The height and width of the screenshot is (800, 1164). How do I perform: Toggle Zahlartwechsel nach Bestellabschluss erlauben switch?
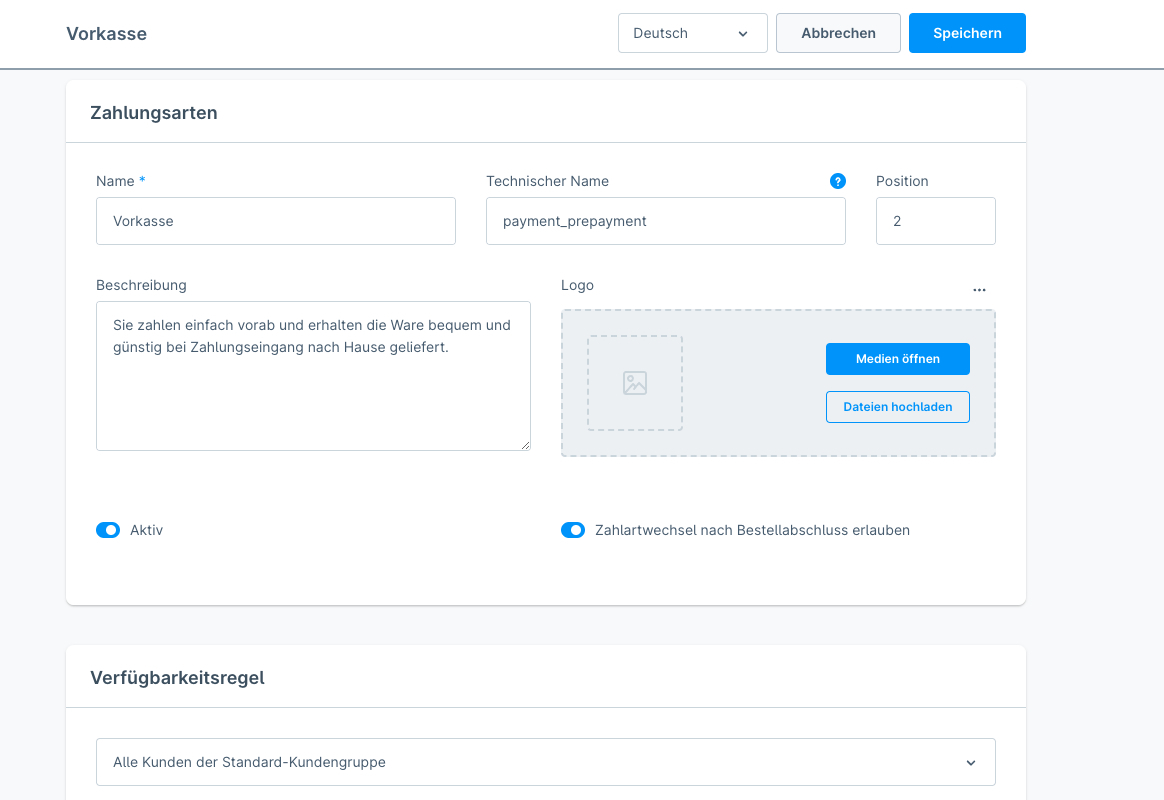(573, 530)
